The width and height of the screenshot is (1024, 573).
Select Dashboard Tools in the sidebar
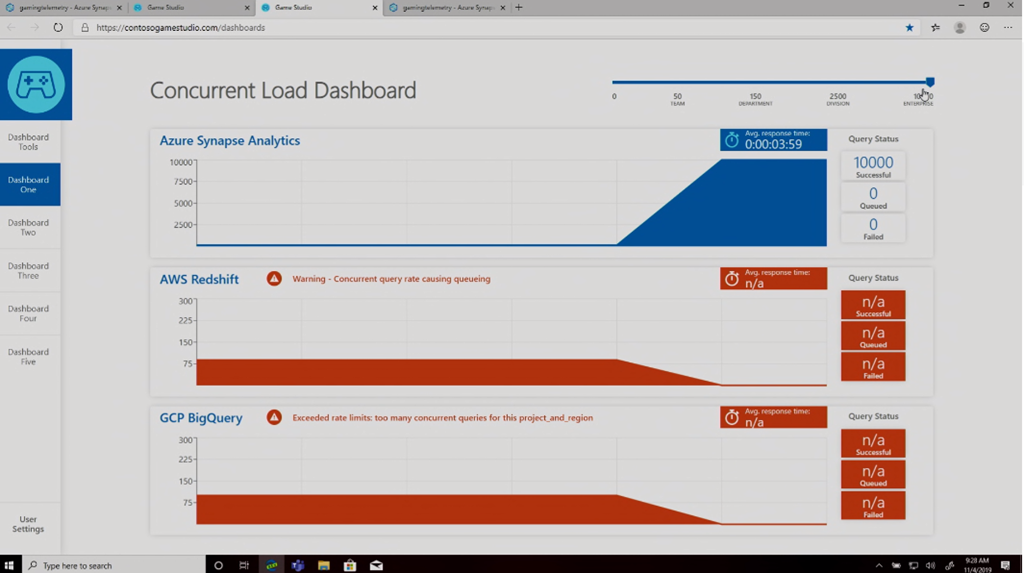click(x=29, y=142)
